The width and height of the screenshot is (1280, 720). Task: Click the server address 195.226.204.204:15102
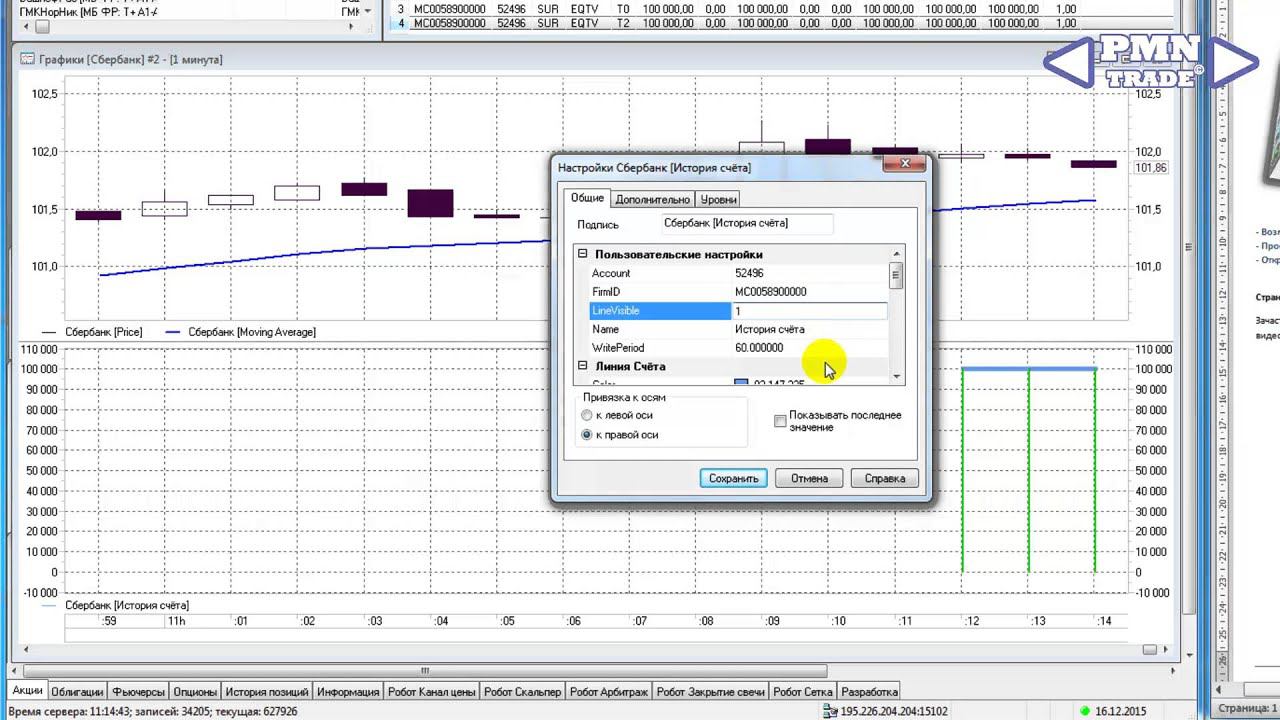pos(893,711)
